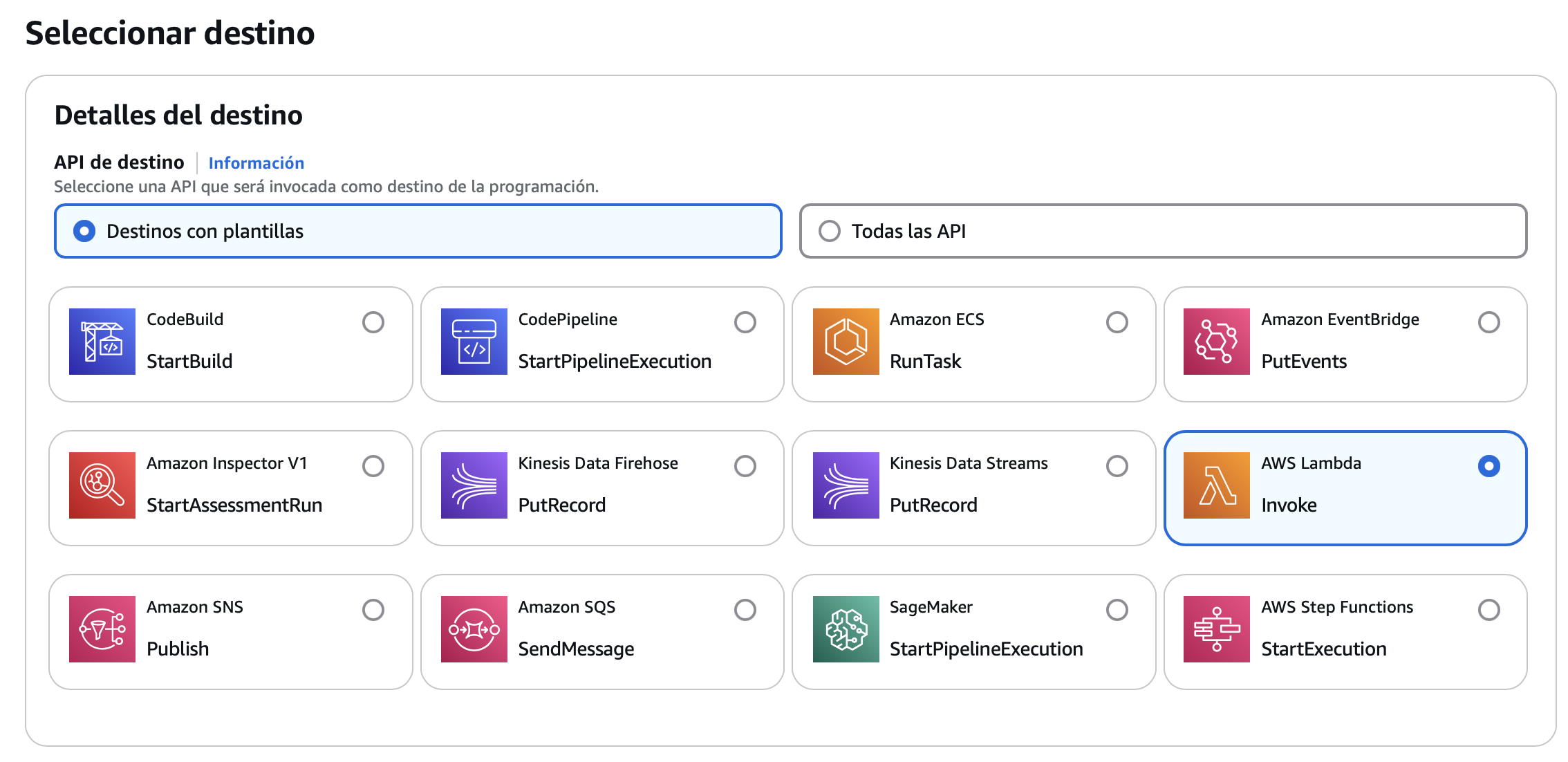Select the CodeBuild radio button
Viewport: 1568px width, 762px height.
tap(373, 322)
